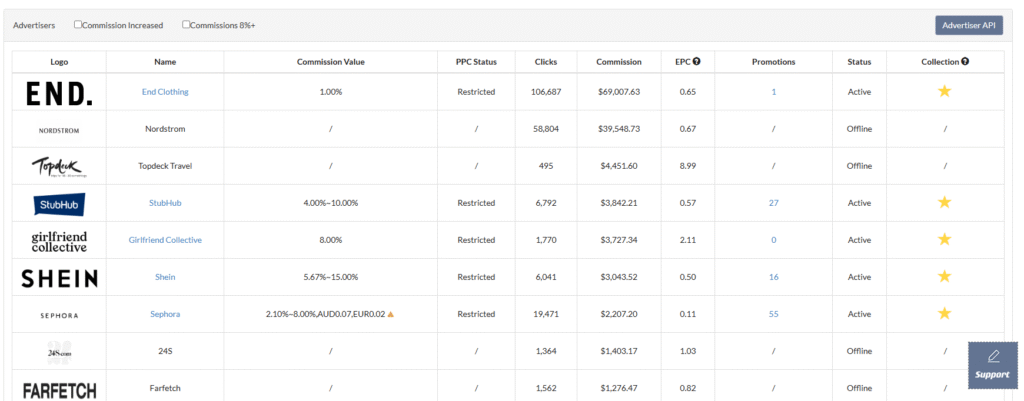Viewport: 1024px width, 401px height.
Task: Click the gold star for End Clothing
Action: pos(944,91)
